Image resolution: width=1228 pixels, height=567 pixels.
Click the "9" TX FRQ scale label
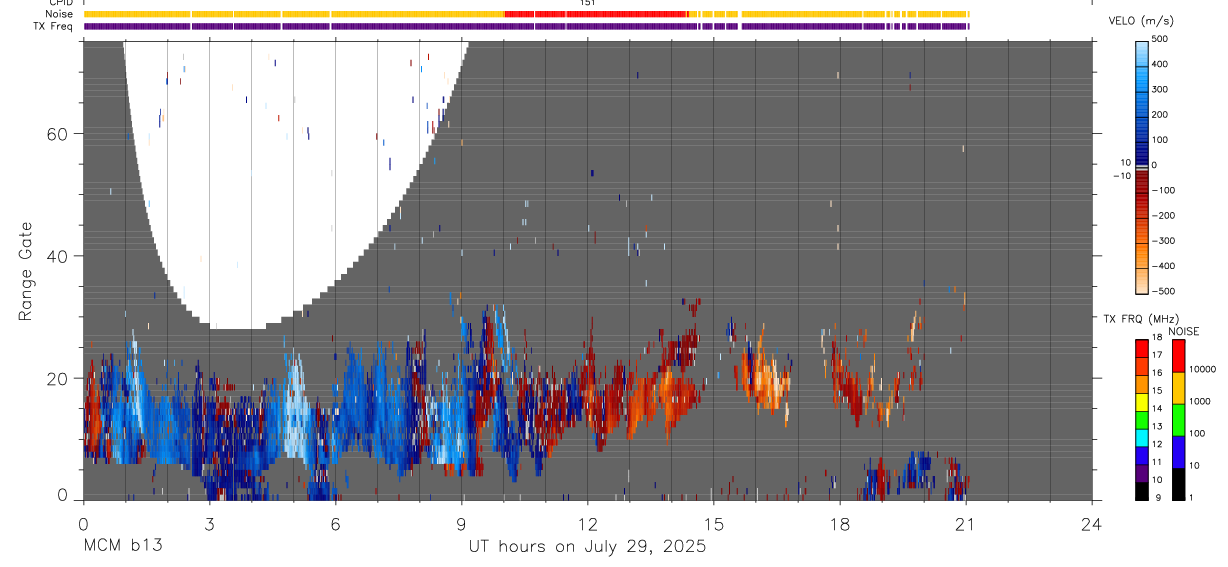1157,497
